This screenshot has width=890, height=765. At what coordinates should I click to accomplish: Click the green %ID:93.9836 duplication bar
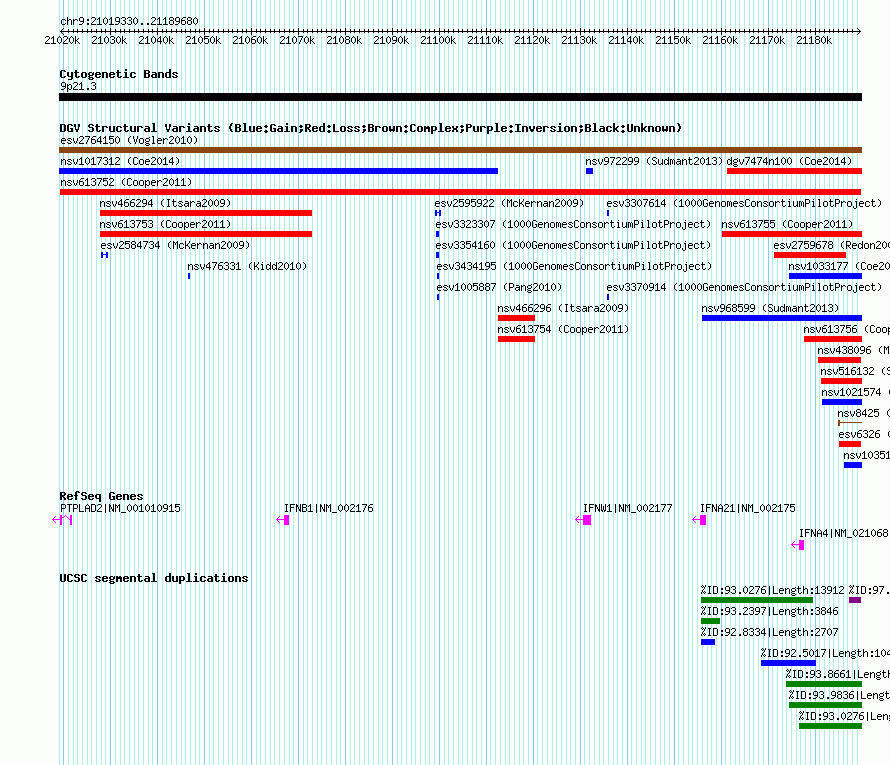[825, 705]
